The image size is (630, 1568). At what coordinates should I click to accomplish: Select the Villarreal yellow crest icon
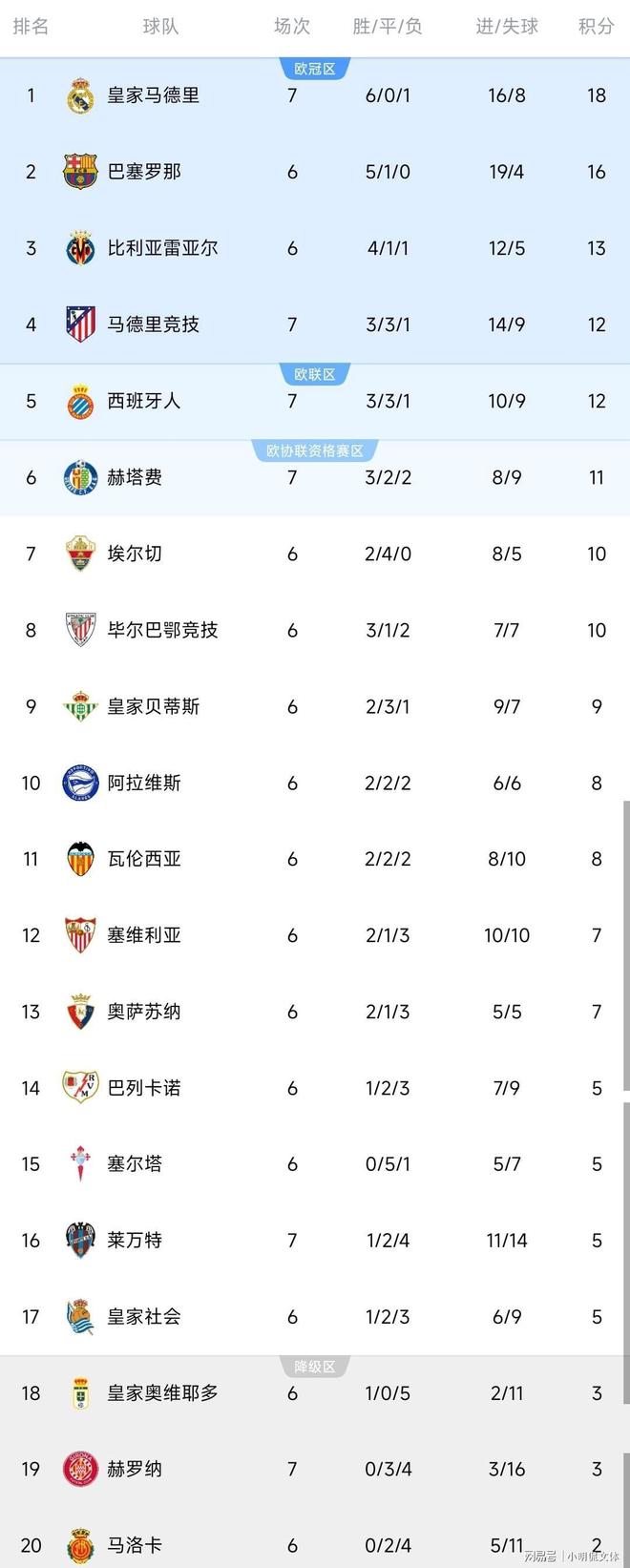[x=80, y=248]
